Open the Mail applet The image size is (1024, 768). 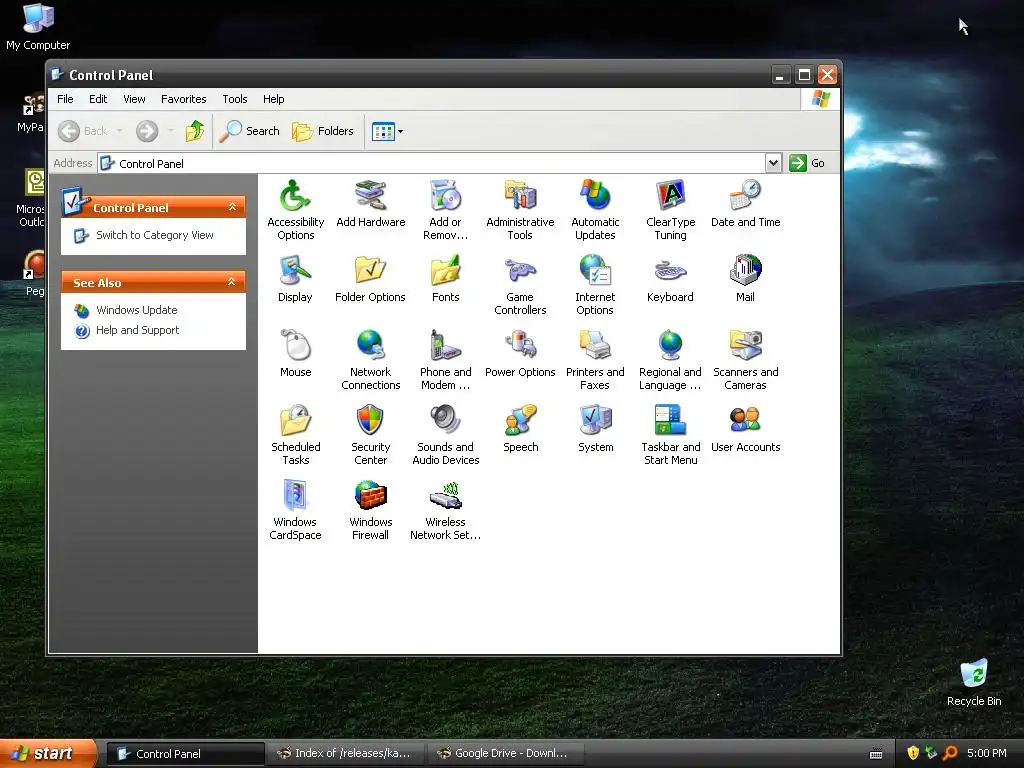745,278
